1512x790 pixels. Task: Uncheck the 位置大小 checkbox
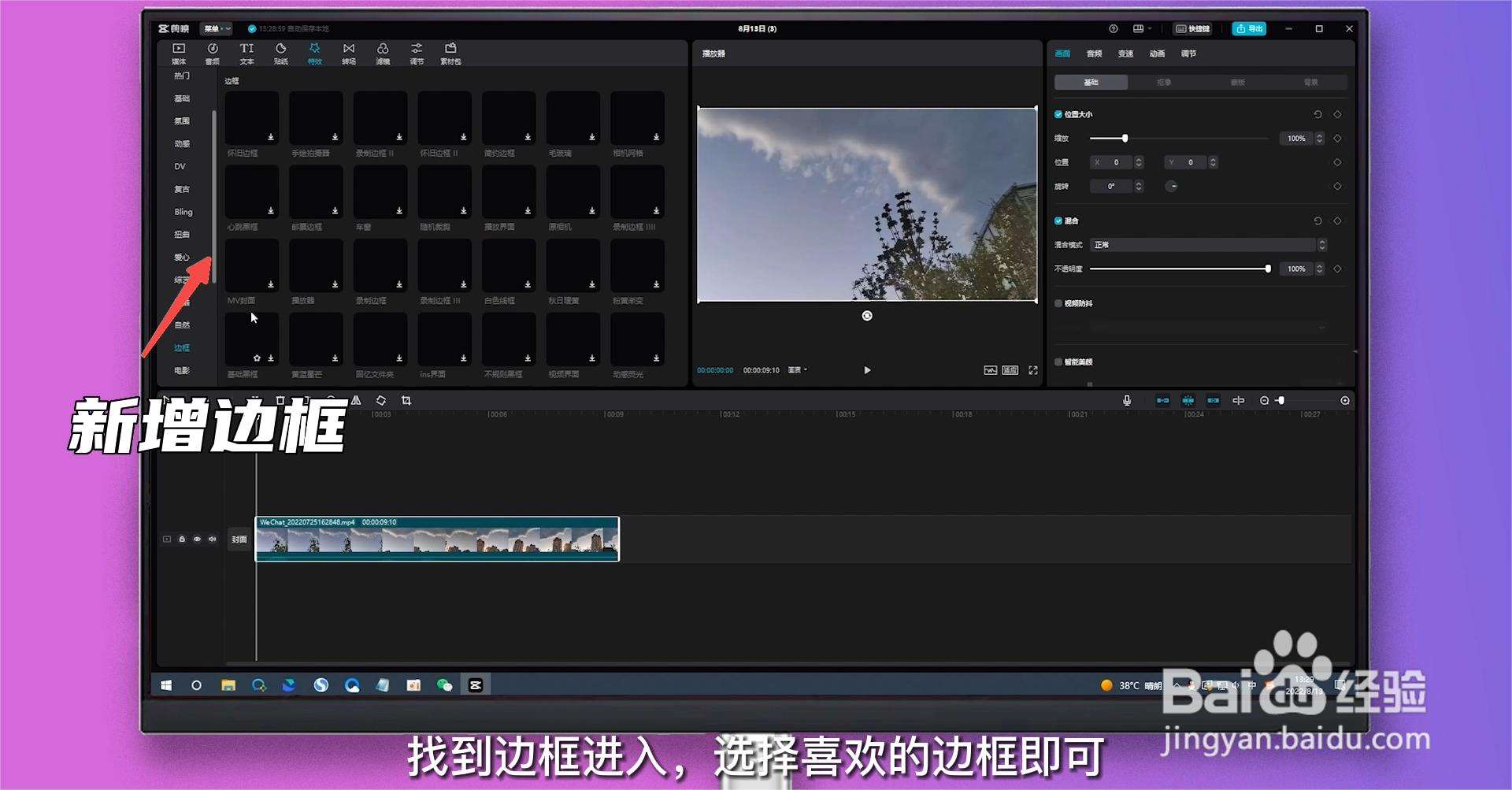click(1059, 114)
